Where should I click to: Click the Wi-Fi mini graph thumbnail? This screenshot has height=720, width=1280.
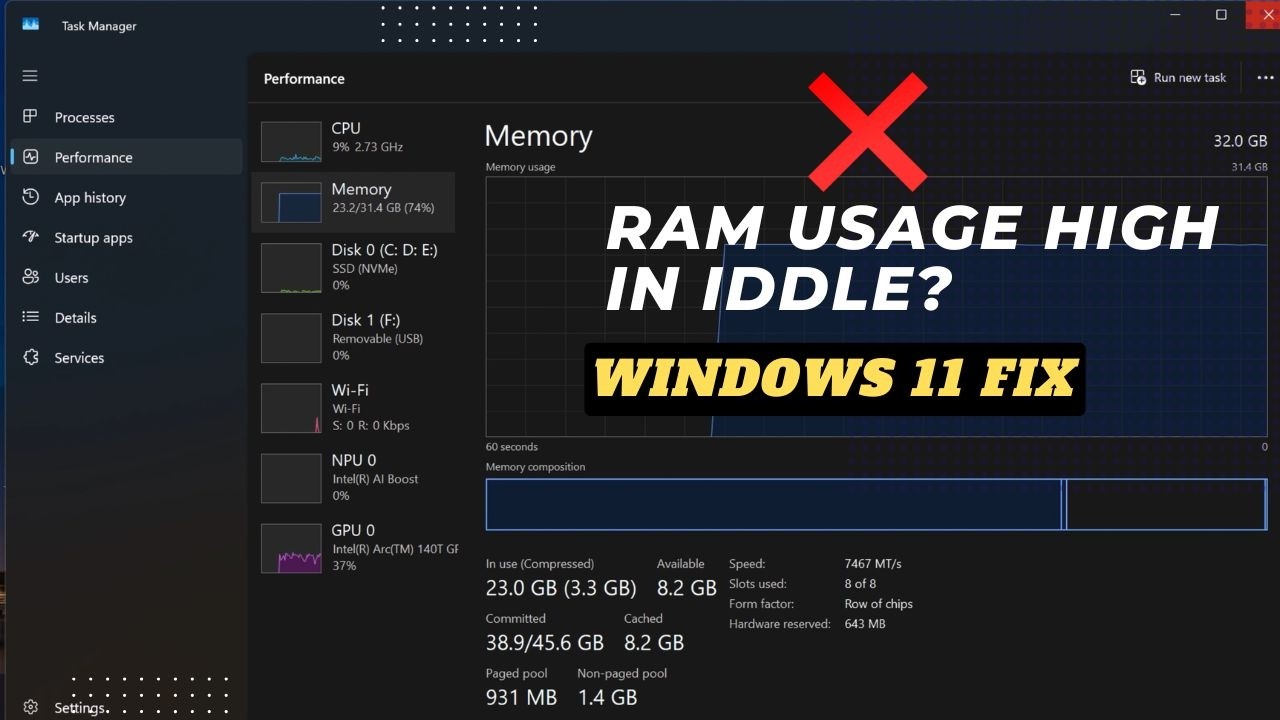291,407
